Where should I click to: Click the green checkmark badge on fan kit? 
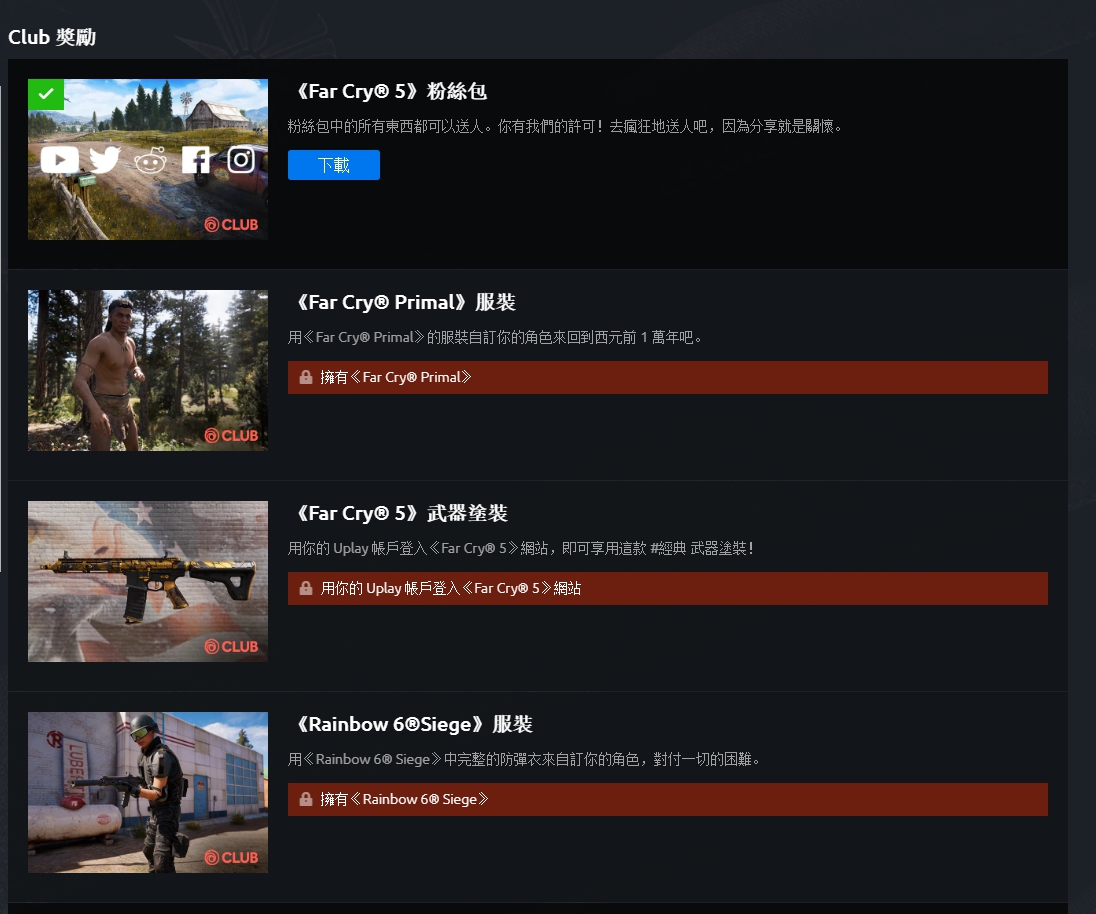point(46,94)
